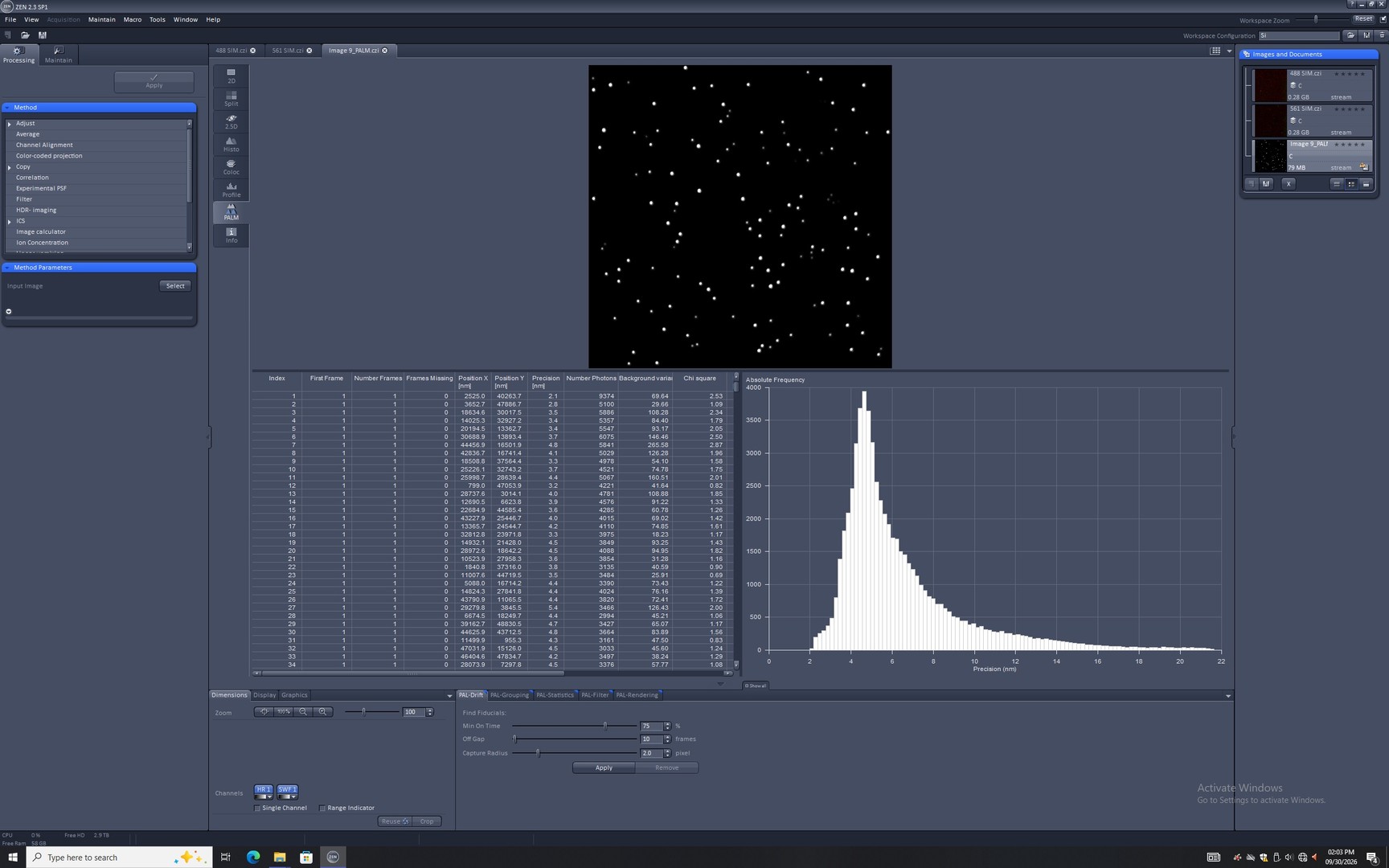Click the workspace zoom Reset button

(x=1363, y=18)
